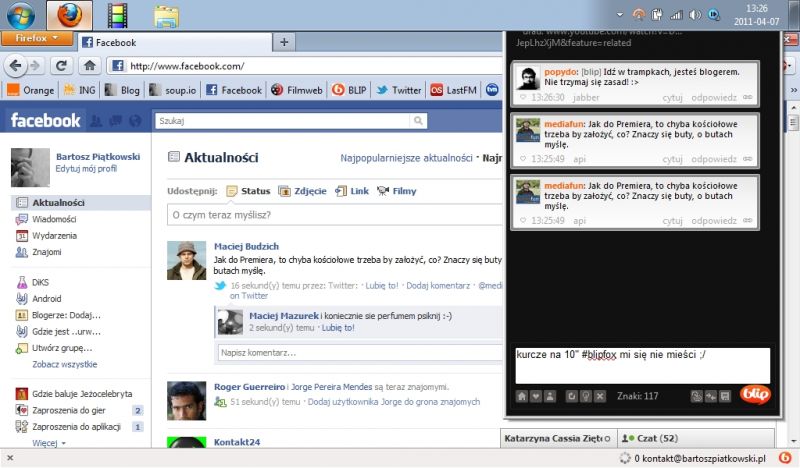Open popydo's avatar in BlipFox

point(528,78)
